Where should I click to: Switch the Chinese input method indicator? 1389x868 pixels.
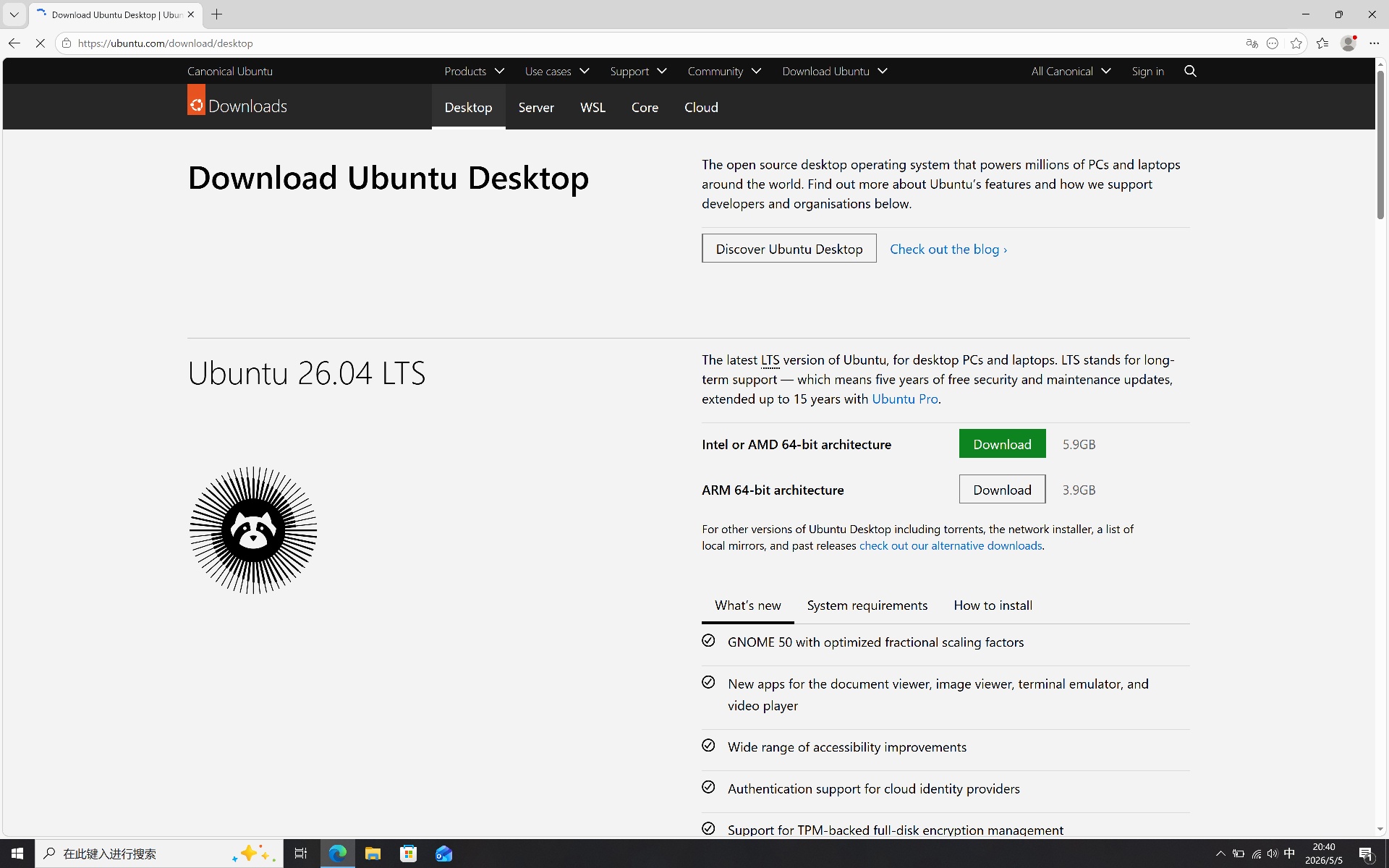pyautogui.click(x=1289, y=854)
